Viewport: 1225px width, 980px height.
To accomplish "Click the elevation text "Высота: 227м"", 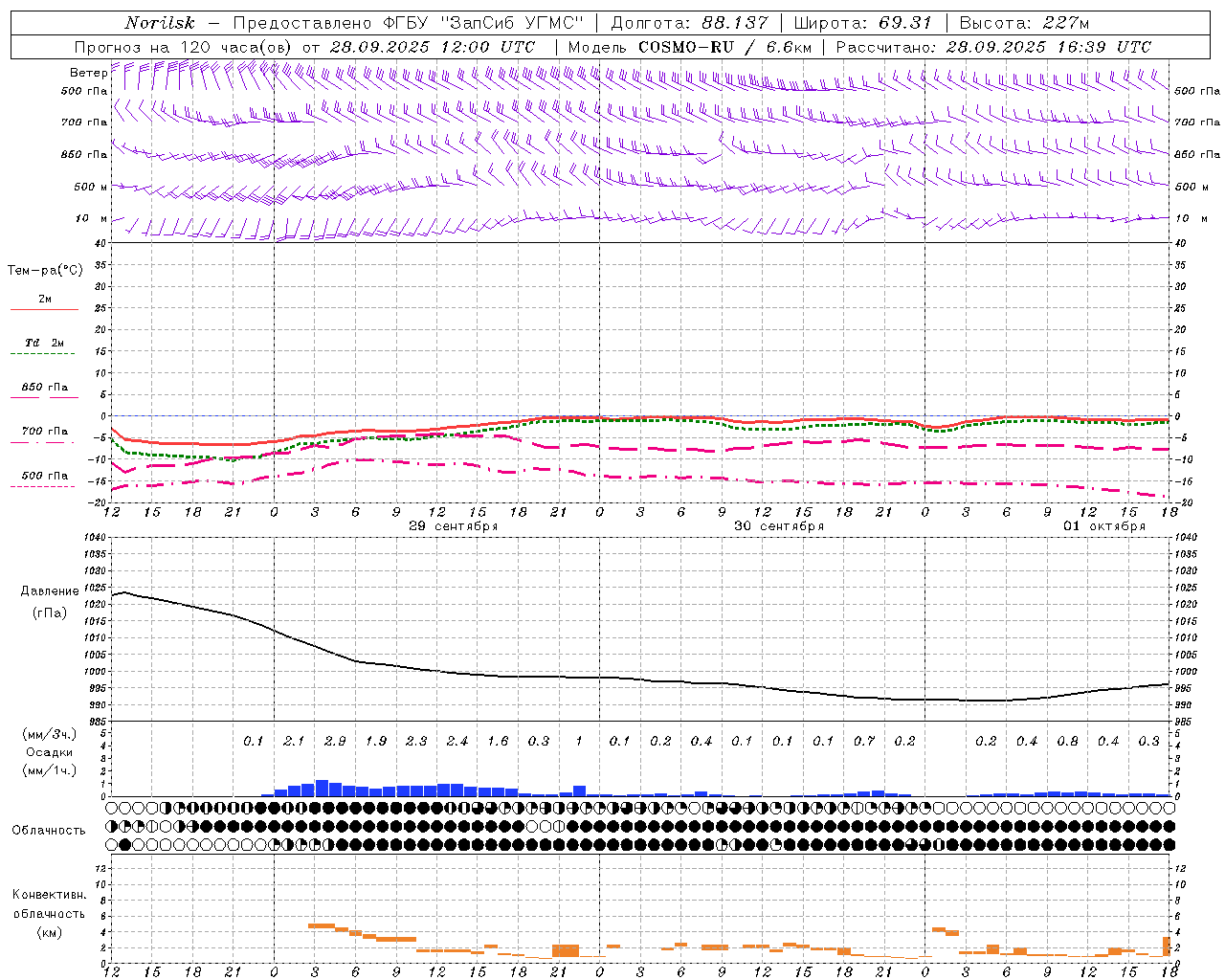I will pos(1024,23).
